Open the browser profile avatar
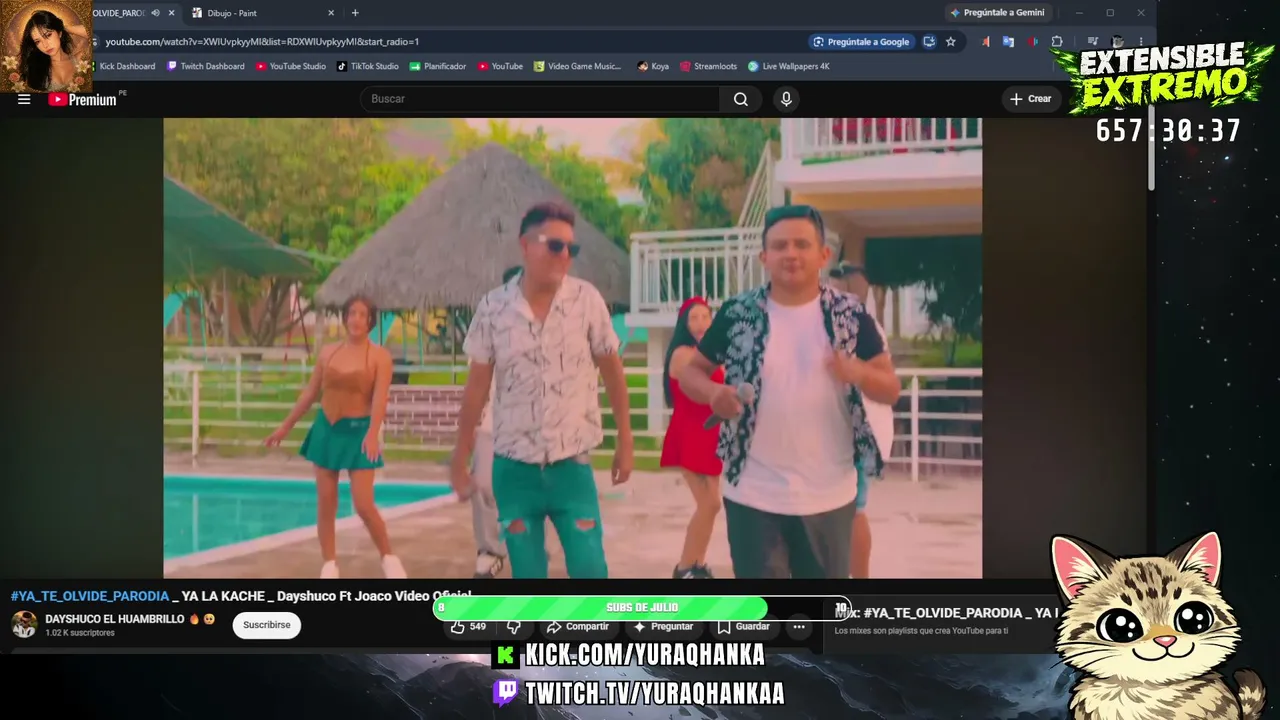This screenshot has width=1280, height=720. (x=1118, y=42)
